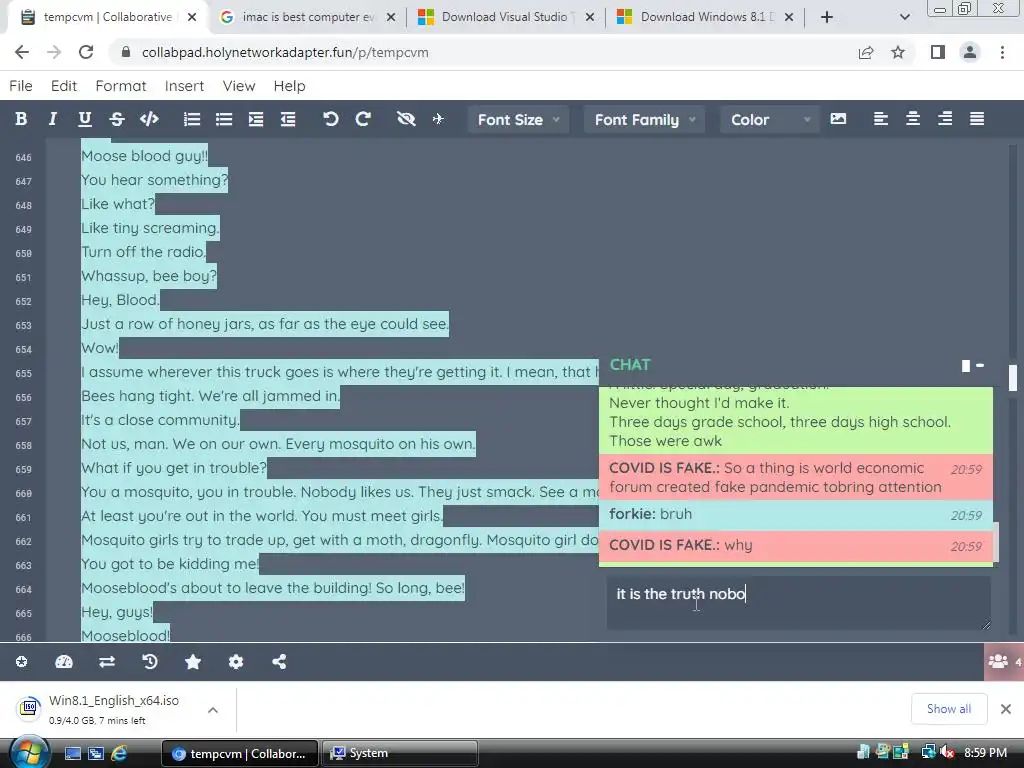Clear authorship colors with crossed-eye icon
This screenshot has height=768, width=1024.
click(406, 119)
